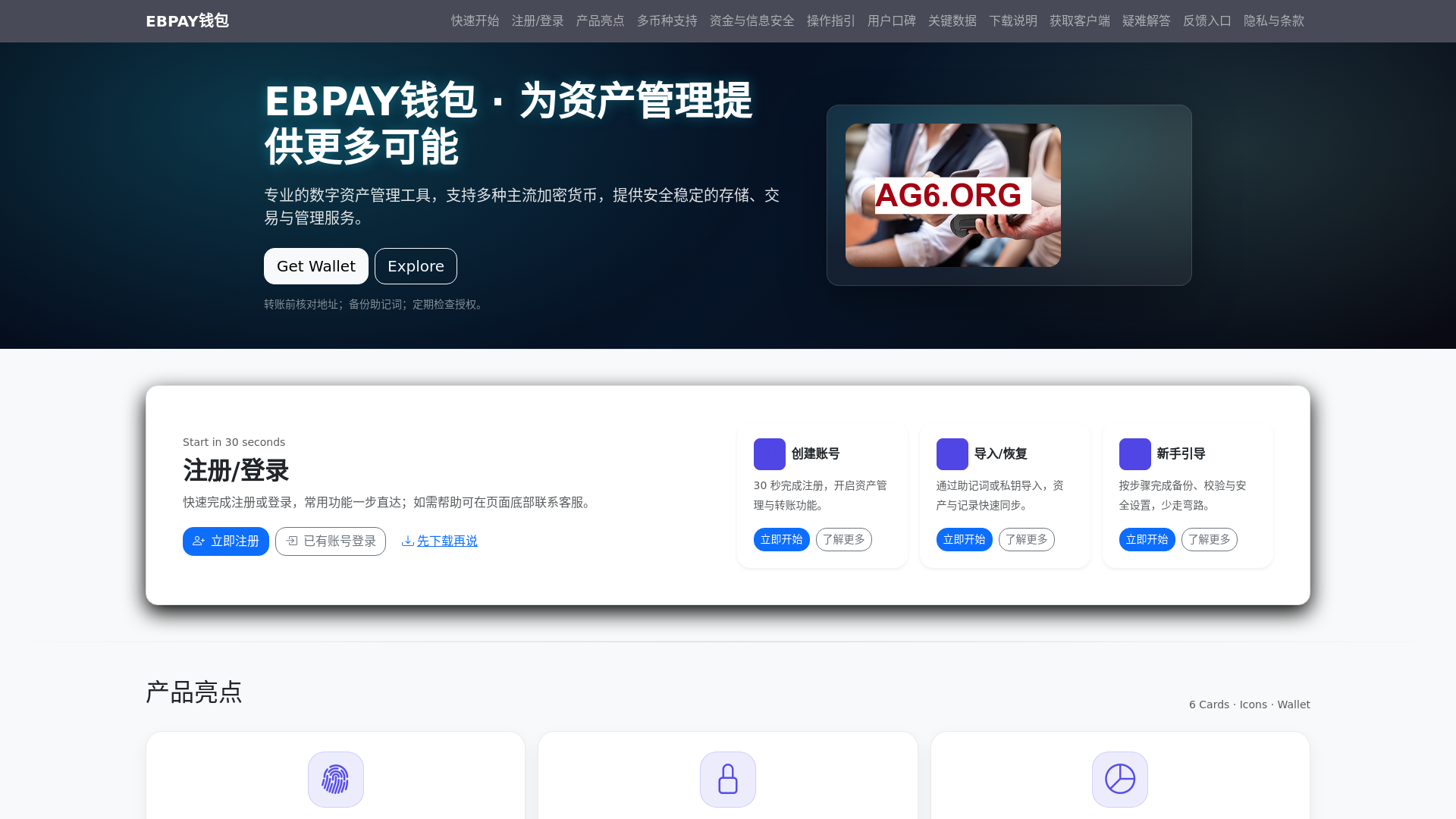Click the purple icon beside 新手引导
Viewport: 1456px width, 819px height.
[1135, 454]
